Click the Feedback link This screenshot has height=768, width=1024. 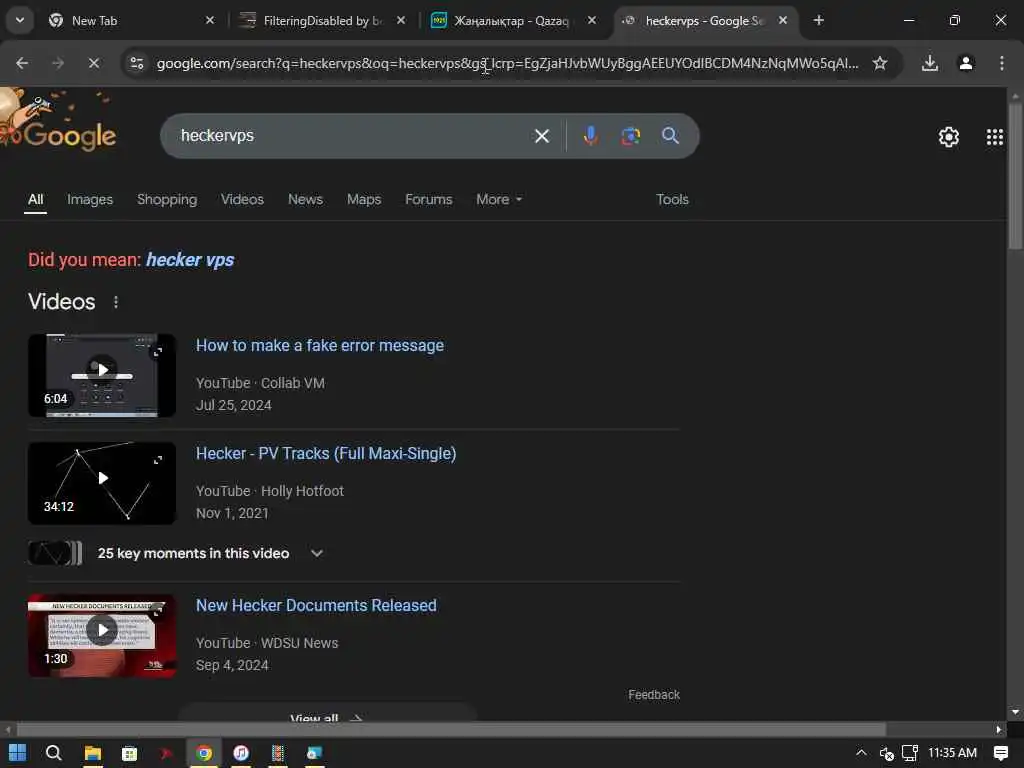[654, 695]
